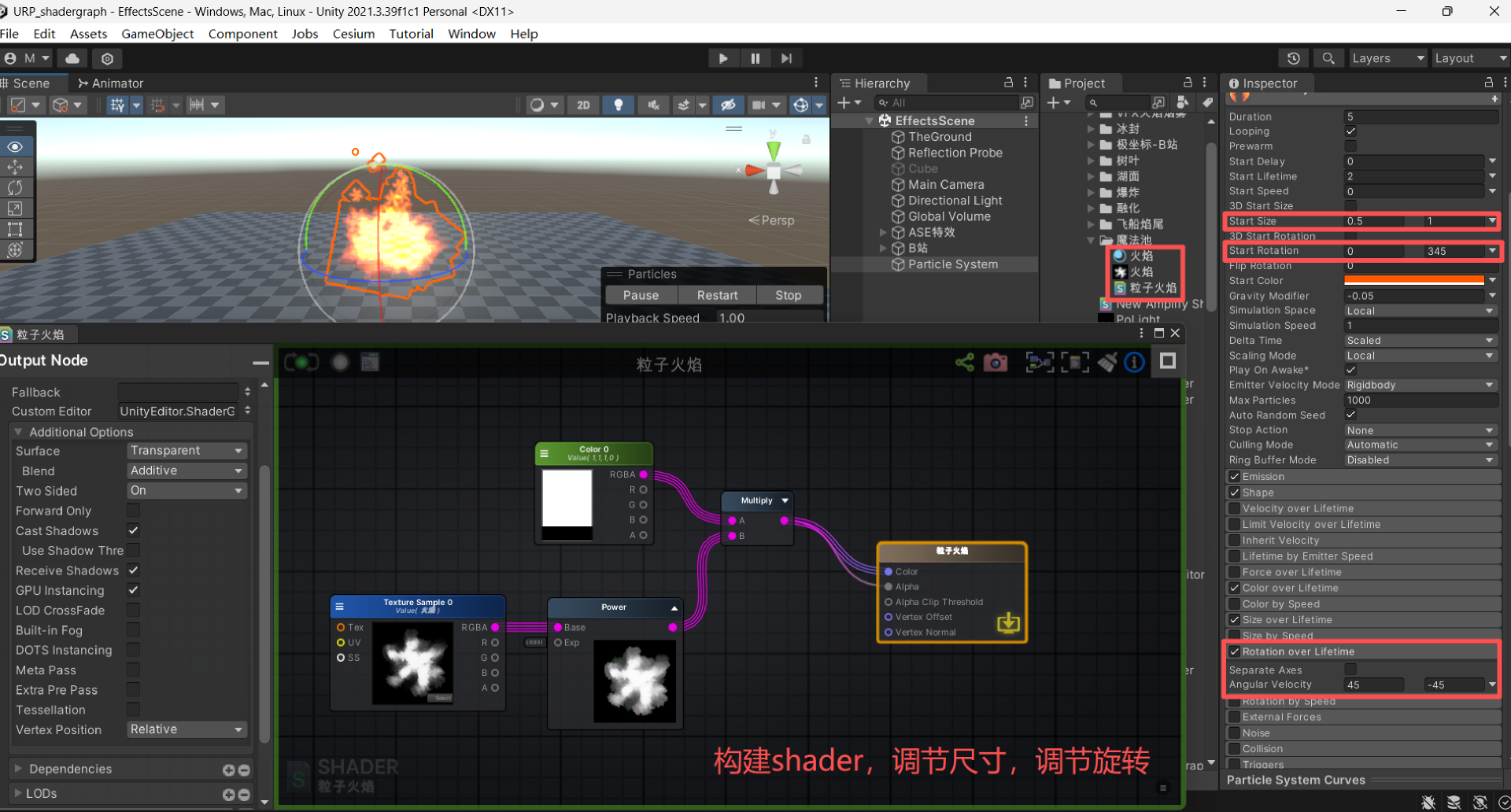Open Unity cloud services icon
Image resolution: width=1511 pixels, height=812 pixels.
coord(72,58)
